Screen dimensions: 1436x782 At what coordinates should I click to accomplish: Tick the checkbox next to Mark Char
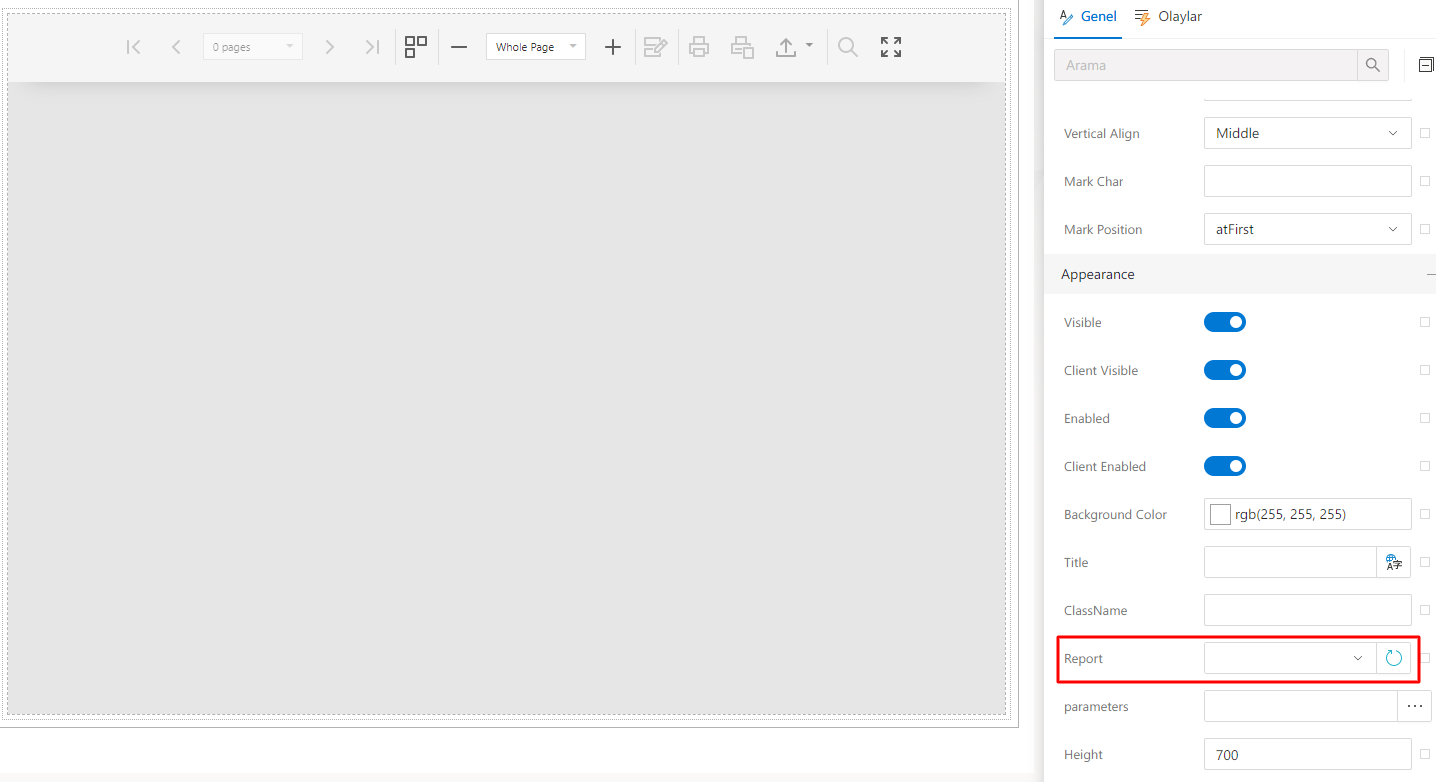point(1425,181)
